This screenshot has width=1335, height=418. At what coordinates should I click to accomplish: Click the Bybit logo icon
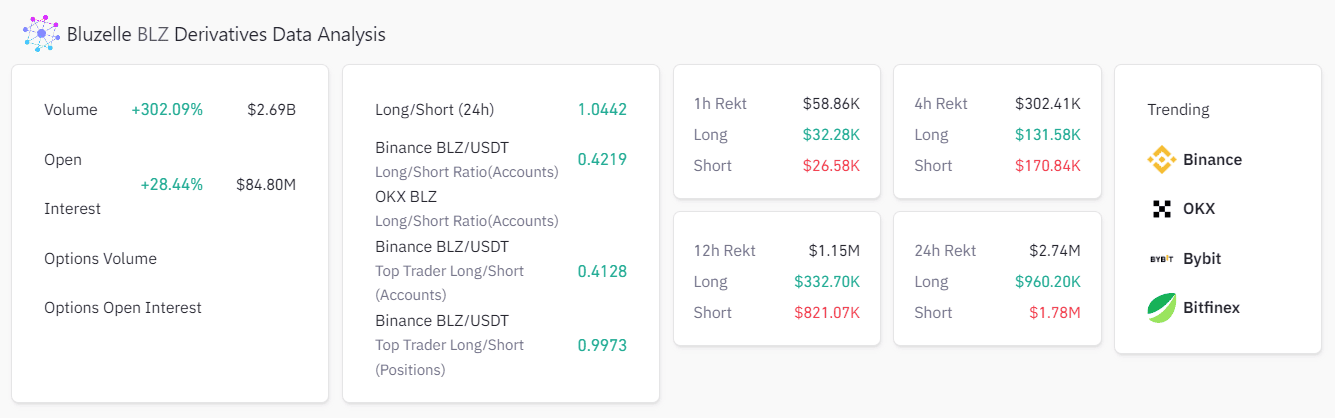1161,258
